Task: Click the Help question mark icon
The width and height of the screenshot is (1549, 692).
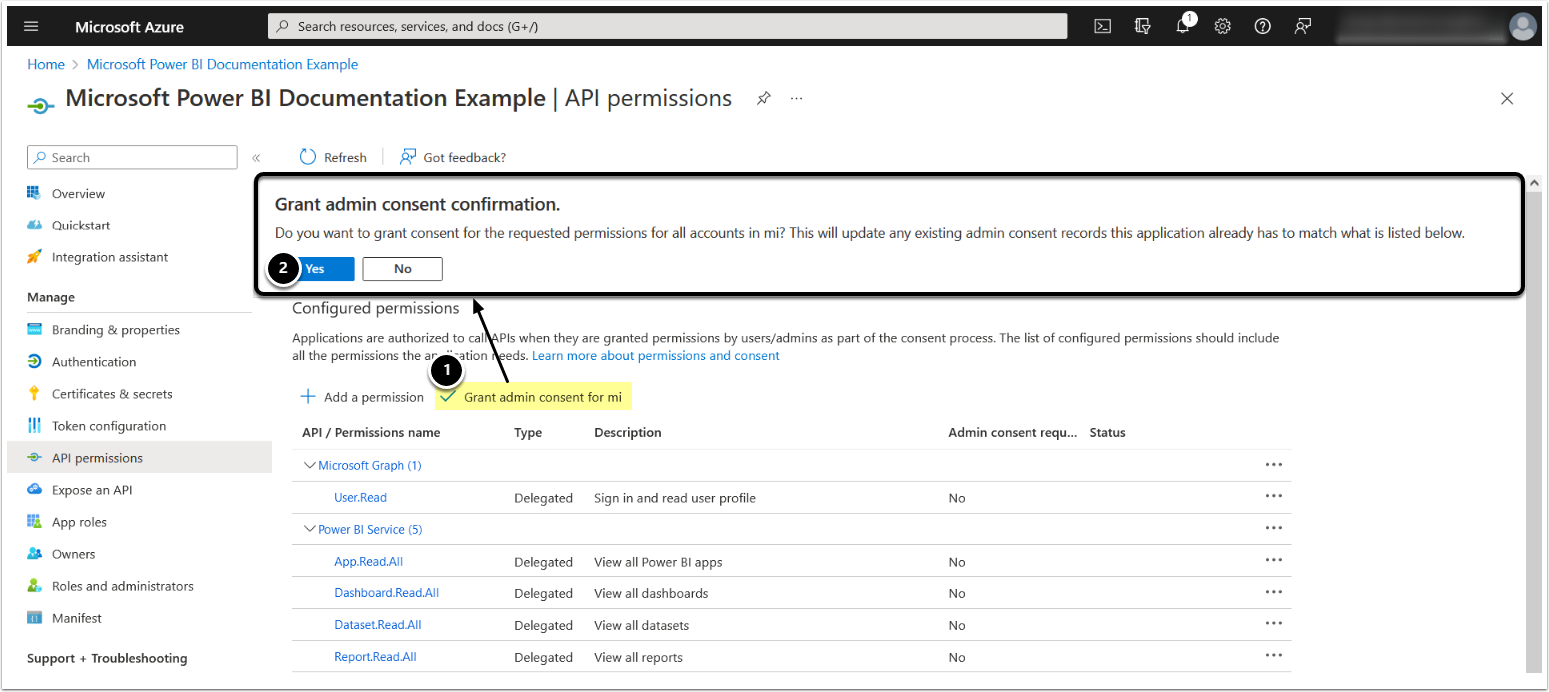Action: 1262,27
